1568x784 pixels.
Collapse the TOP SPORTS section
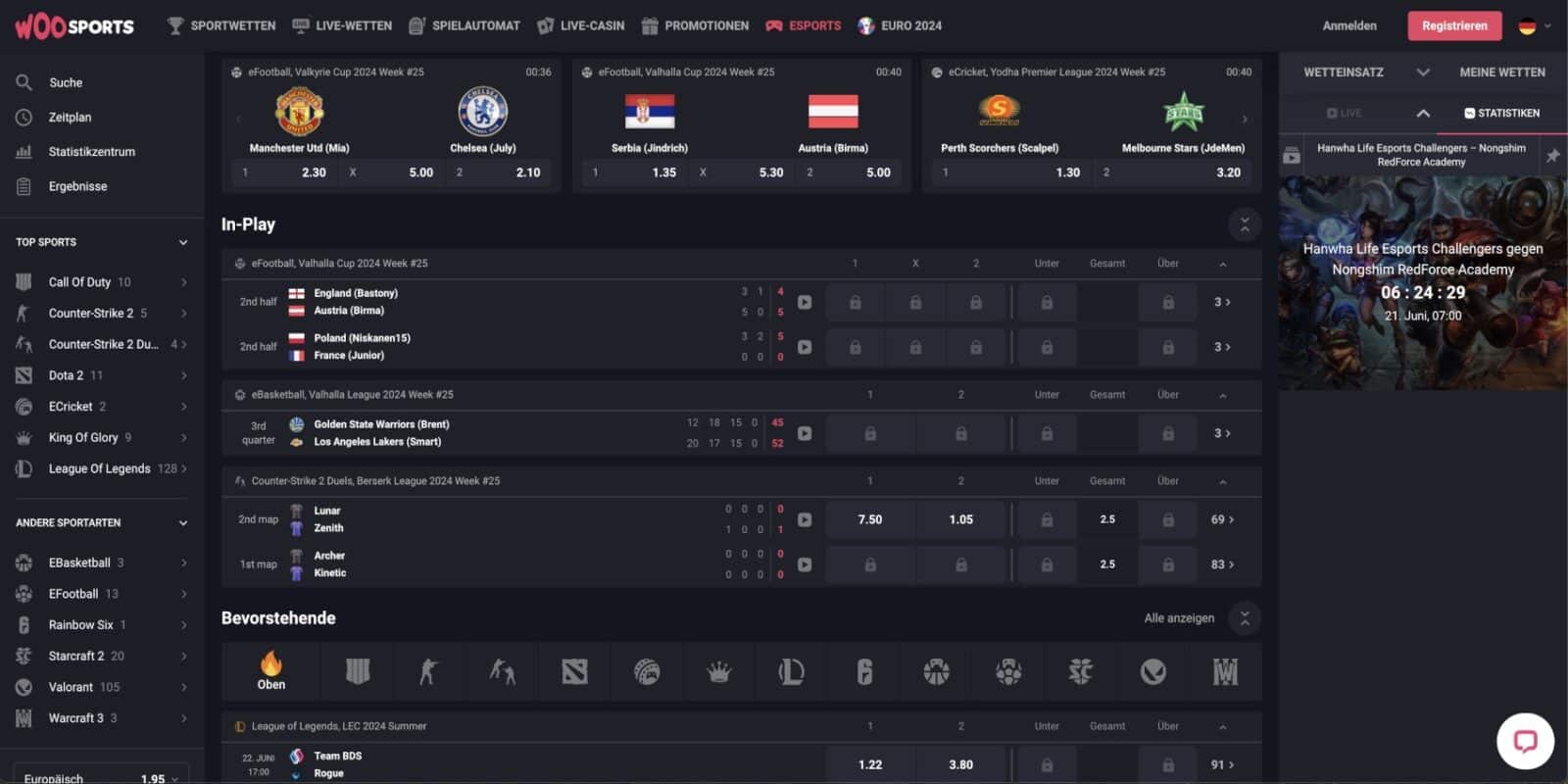pyautogui.click(x=182, y=242)
